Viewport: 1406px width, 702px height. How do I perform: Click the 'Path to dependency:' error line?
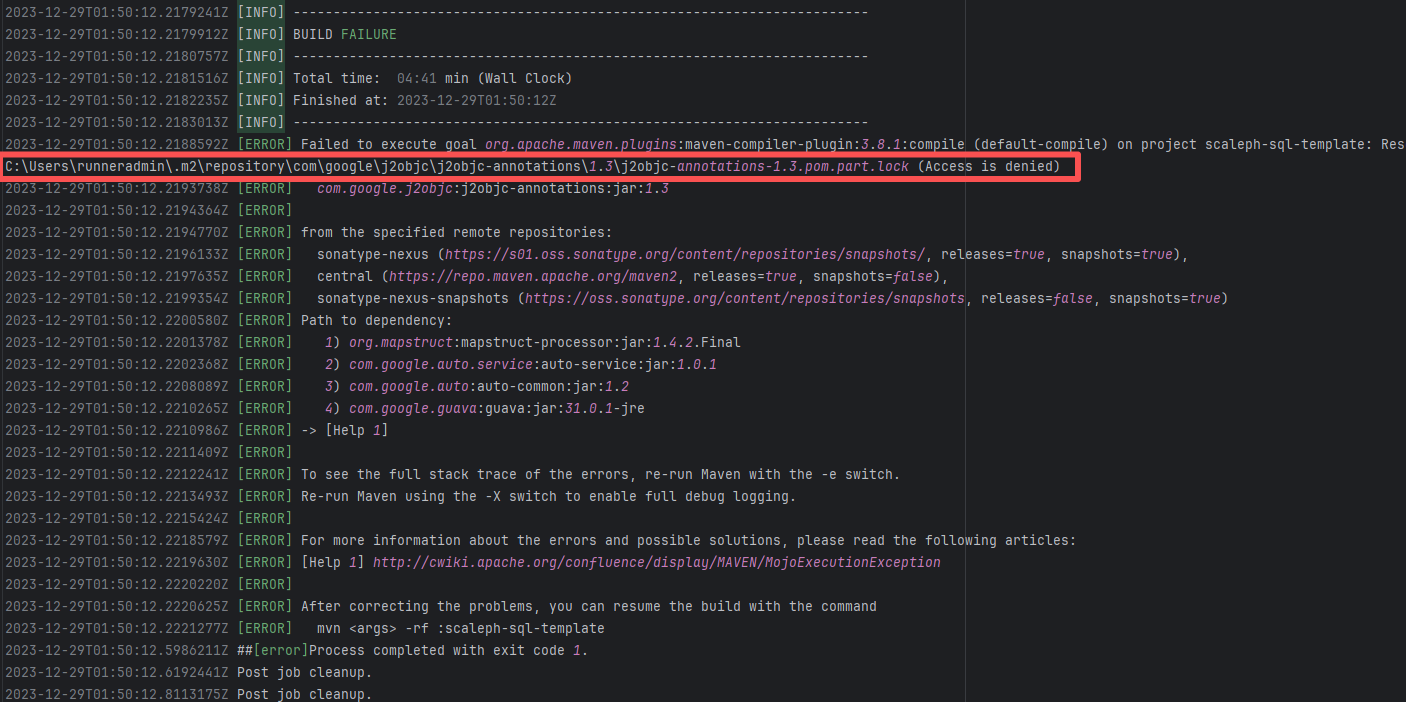click(376, 320)
